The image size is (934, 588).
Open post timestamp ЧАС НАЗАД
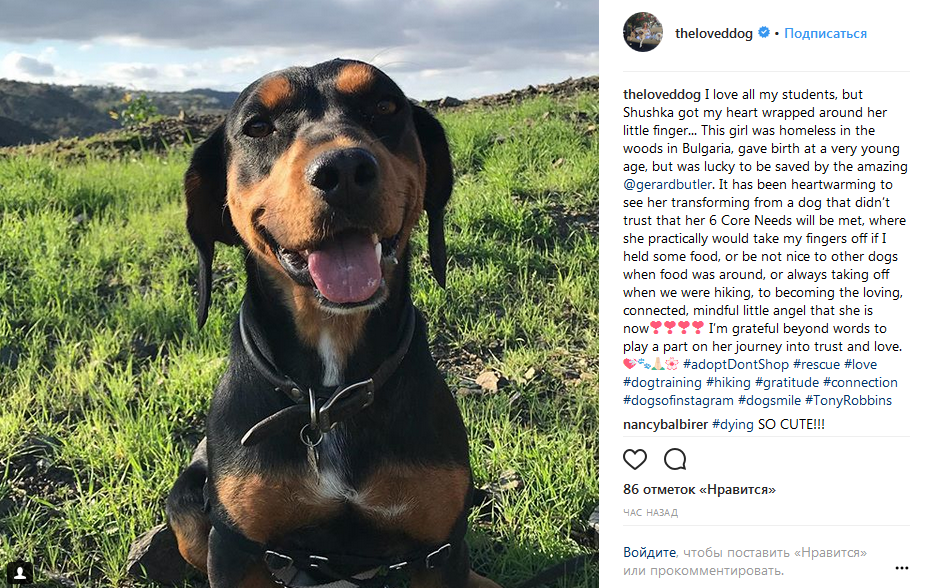click(x=650, y=512)
